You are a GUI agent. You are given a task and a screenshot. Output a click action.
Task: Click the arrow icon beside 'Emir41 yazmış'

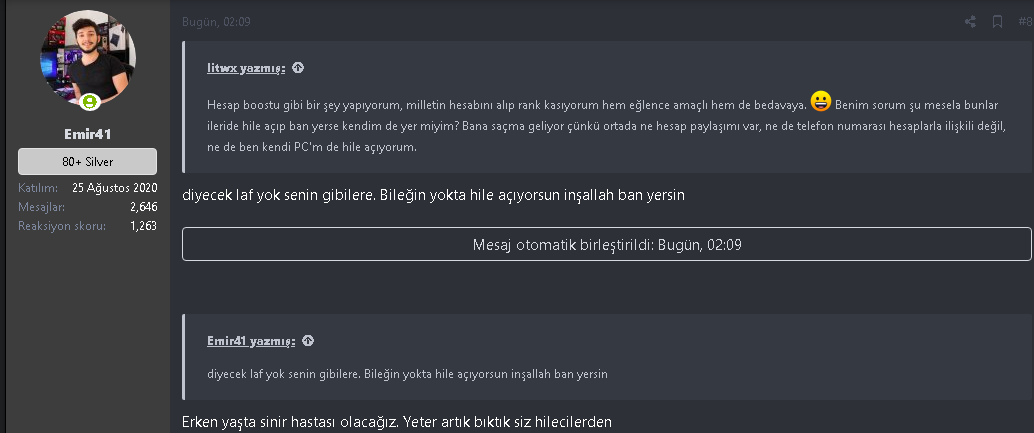coord(308,340)
